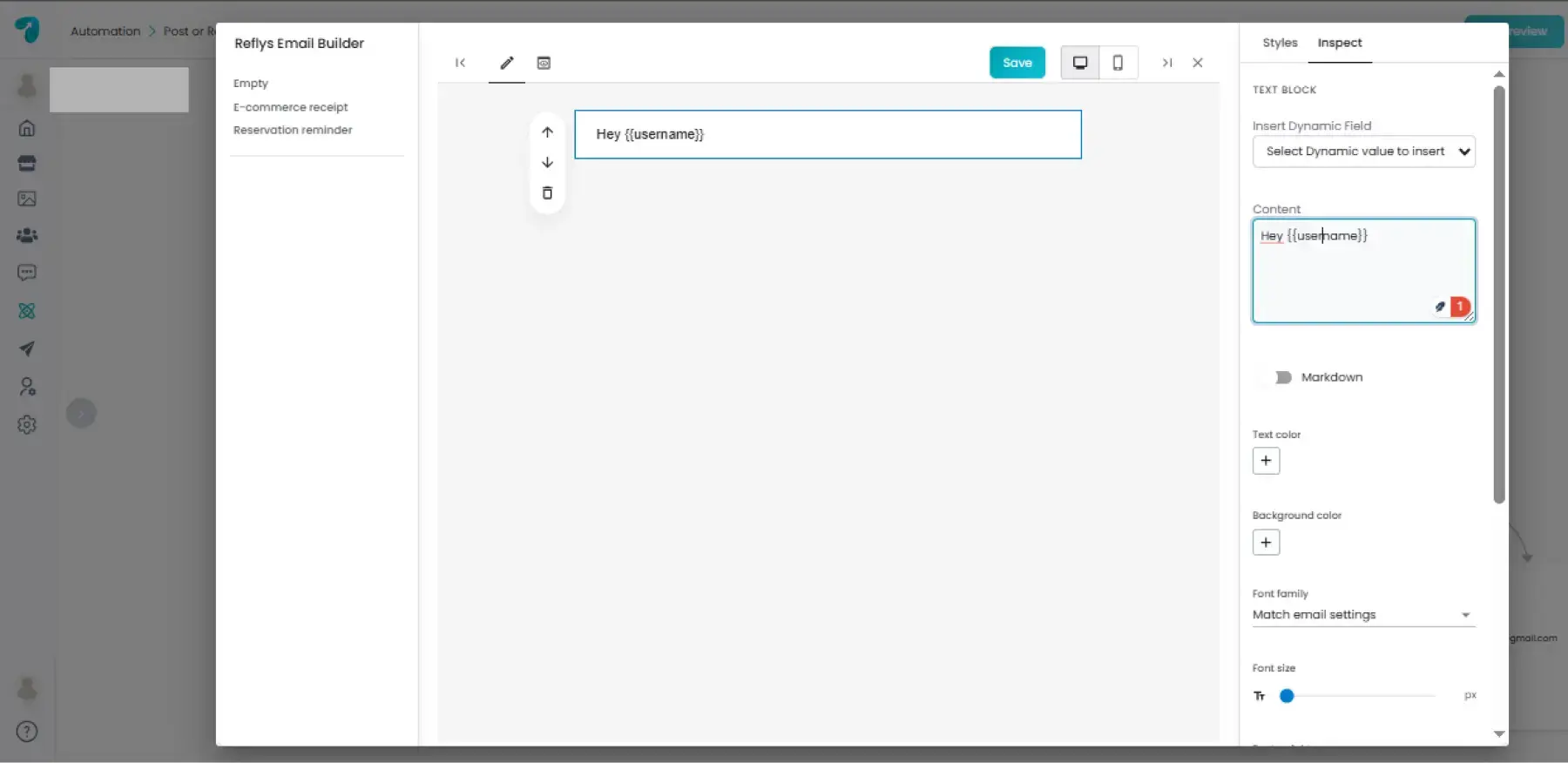This screenshot has height=763, width=1568.
Task: Add a text color swatch
Action: point(1266,461)
